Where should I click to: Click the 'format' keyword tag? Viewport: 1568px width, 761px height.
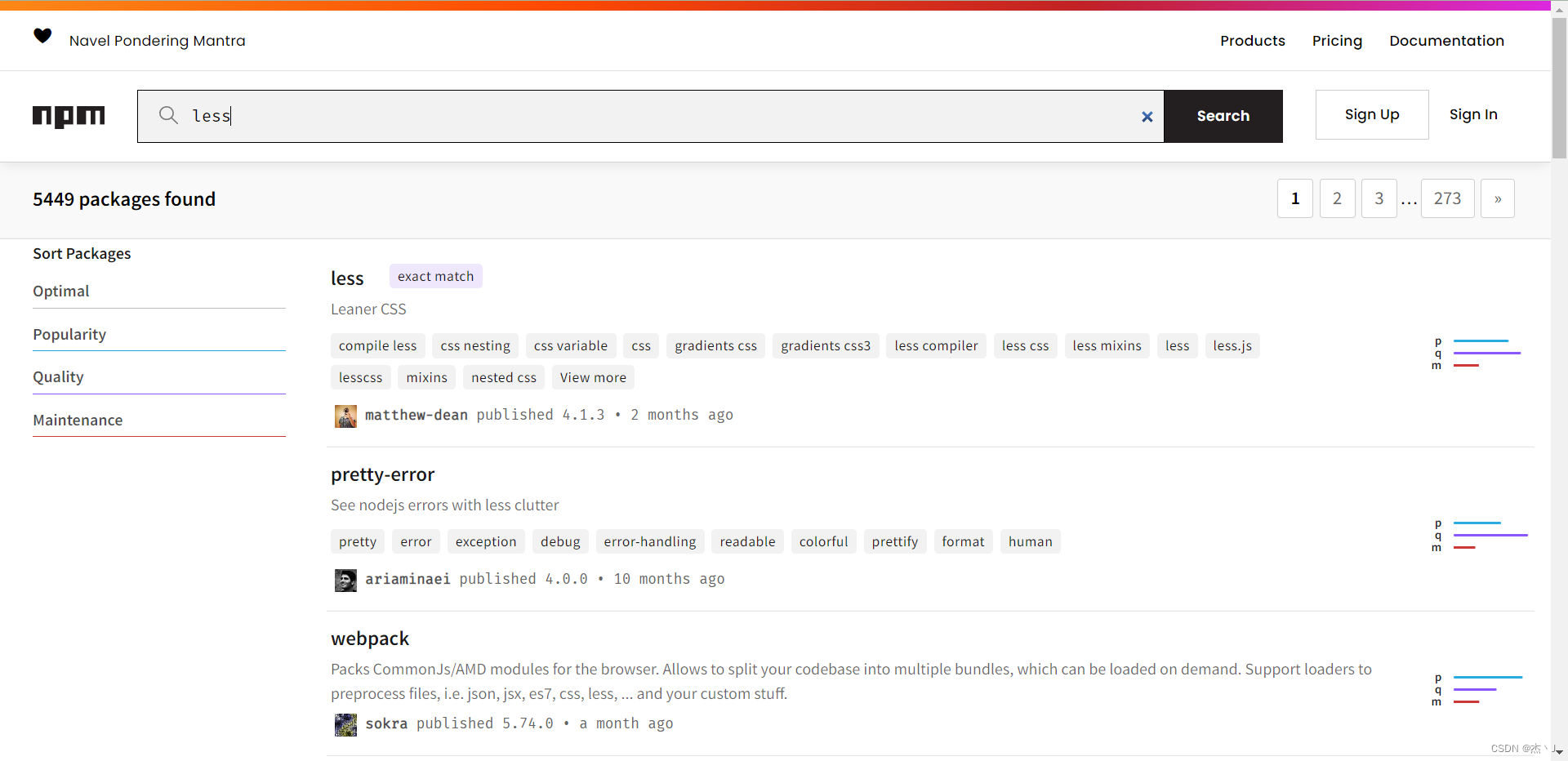pyautogui.click(x=963, y=541)
